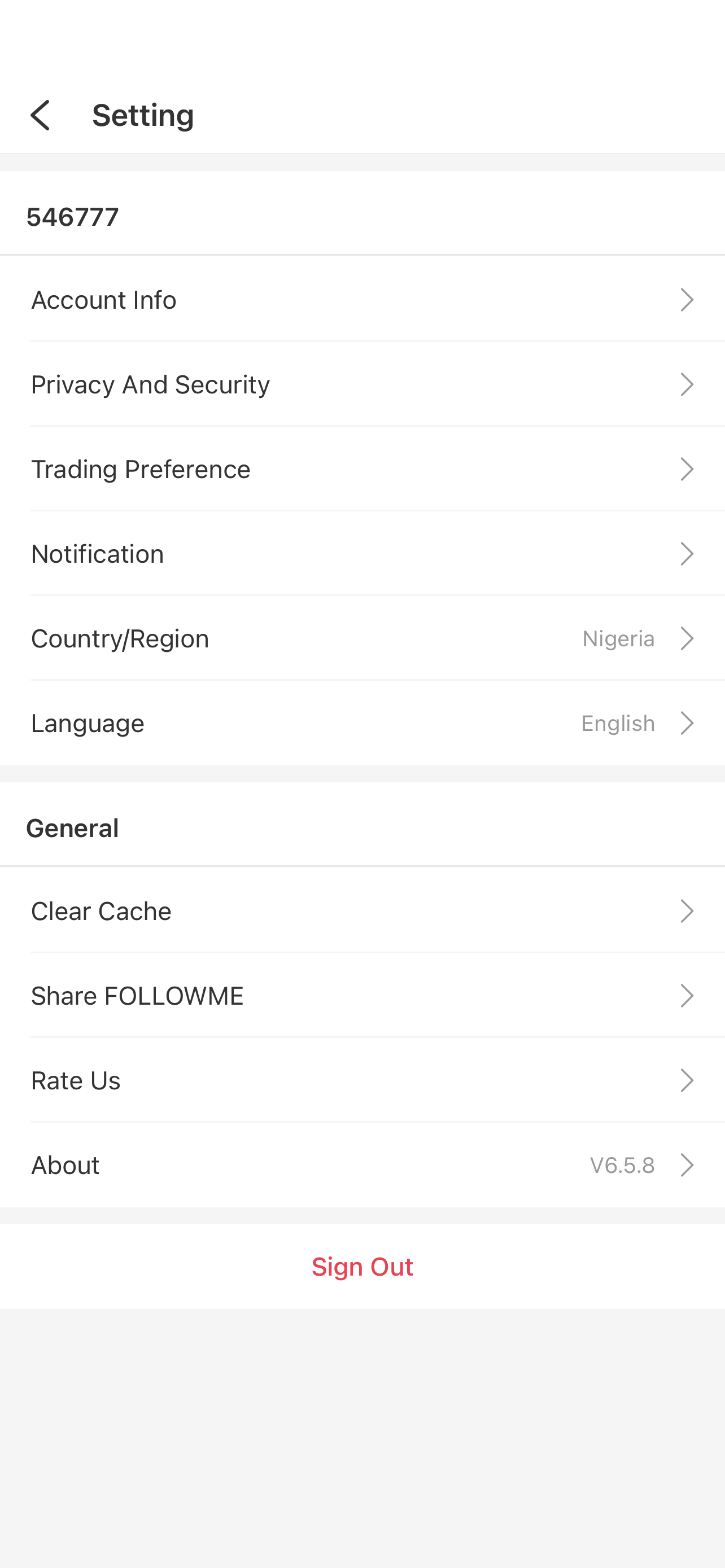Image resolution: width=725 pixels, height=1568 pixels.
Task: Open Rate Us
Action: (362, 1080)
